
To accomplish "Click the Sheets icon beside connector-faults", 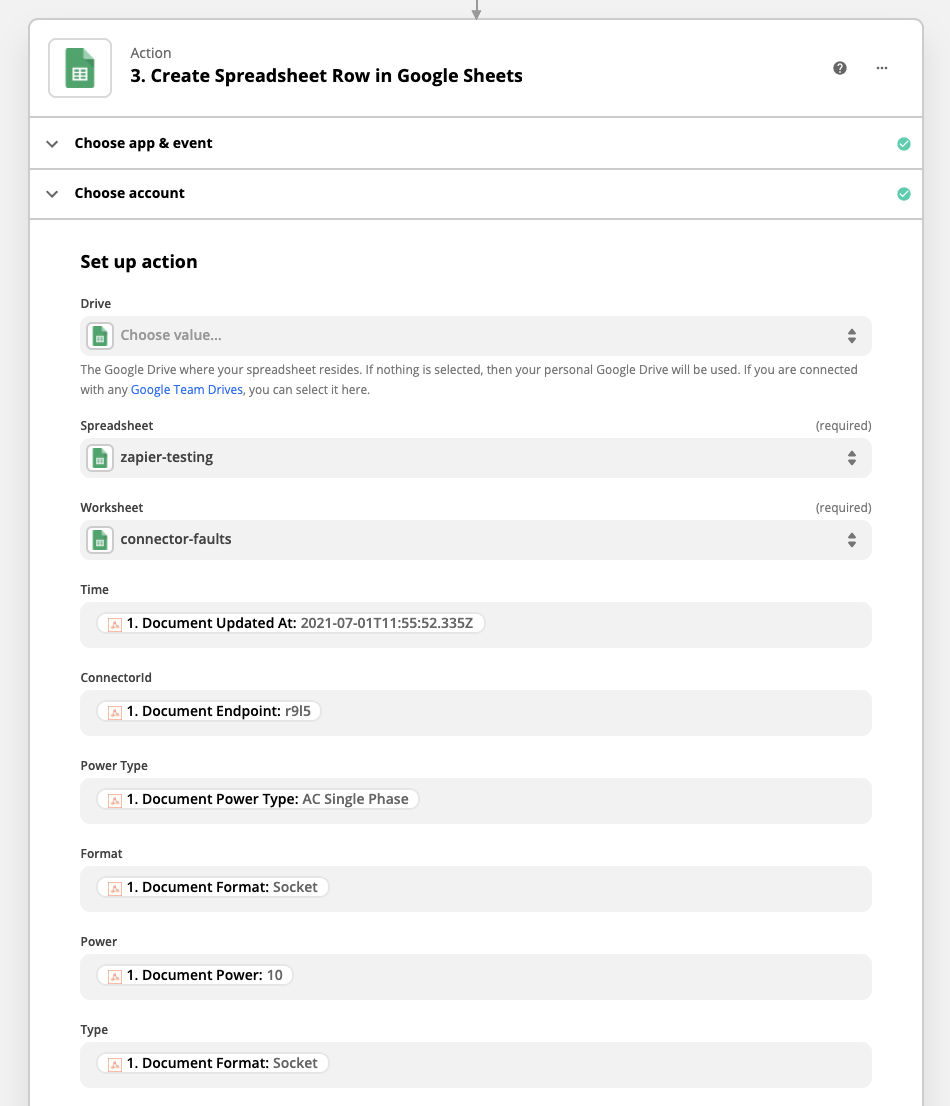I will pyautogui.click(x=100, y=540).
